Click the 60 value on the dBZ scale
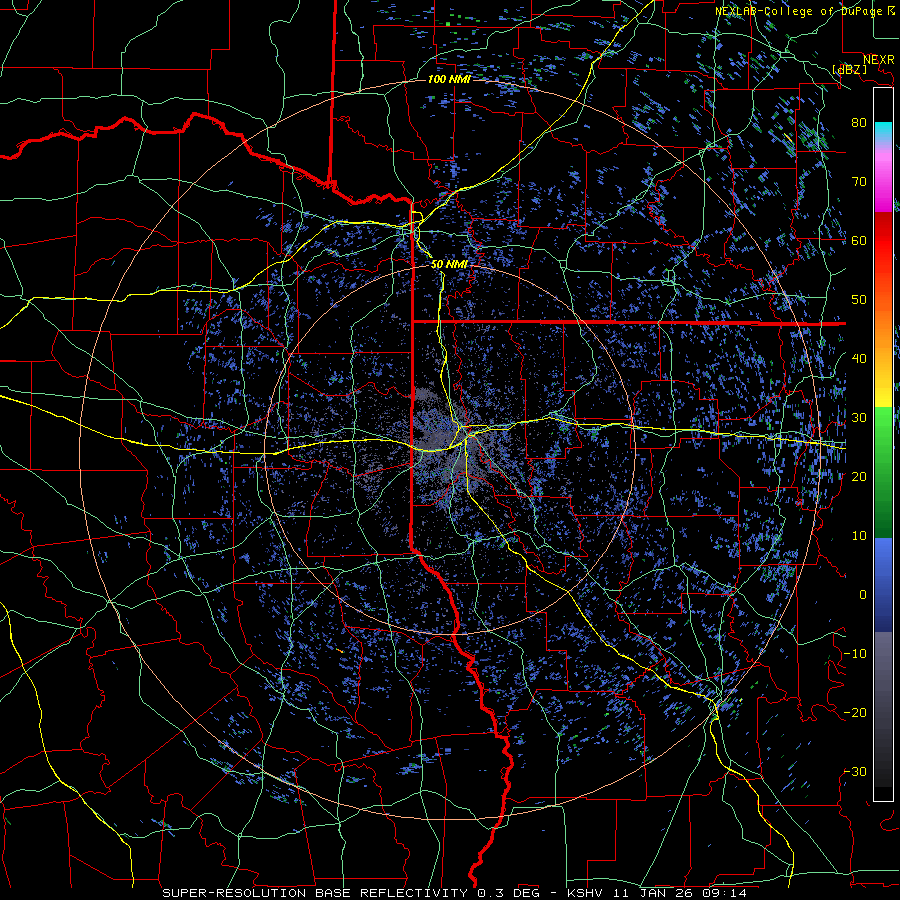 [x=859, y=240]
